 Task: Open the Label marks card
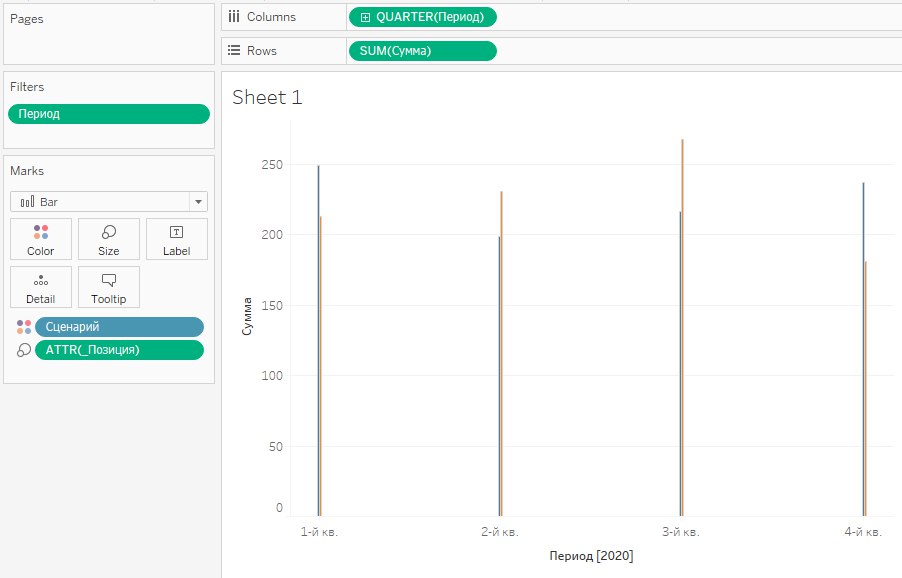click(x=177, y=239)
